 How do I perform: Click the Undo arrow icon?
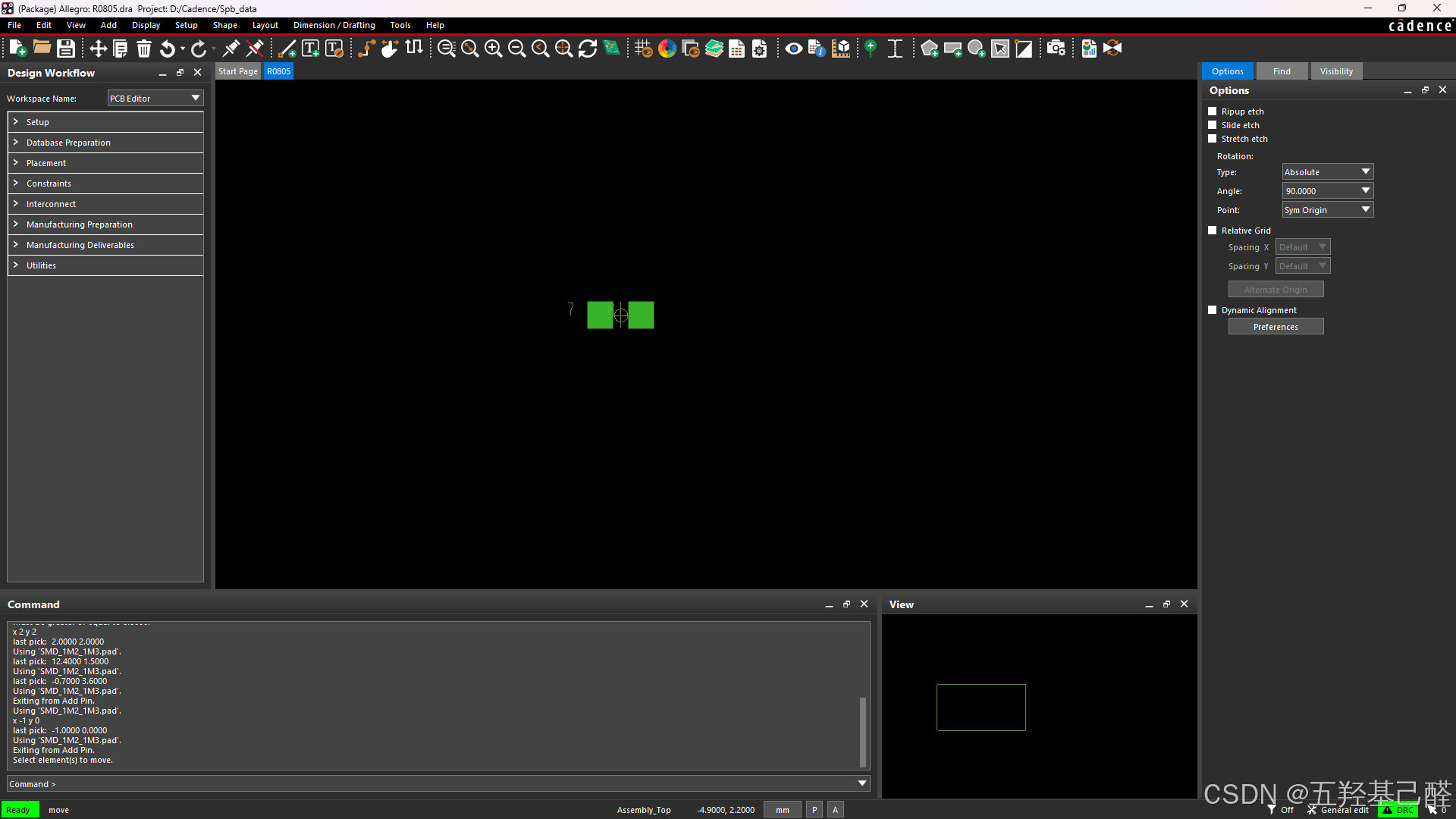tap(168, 49)
